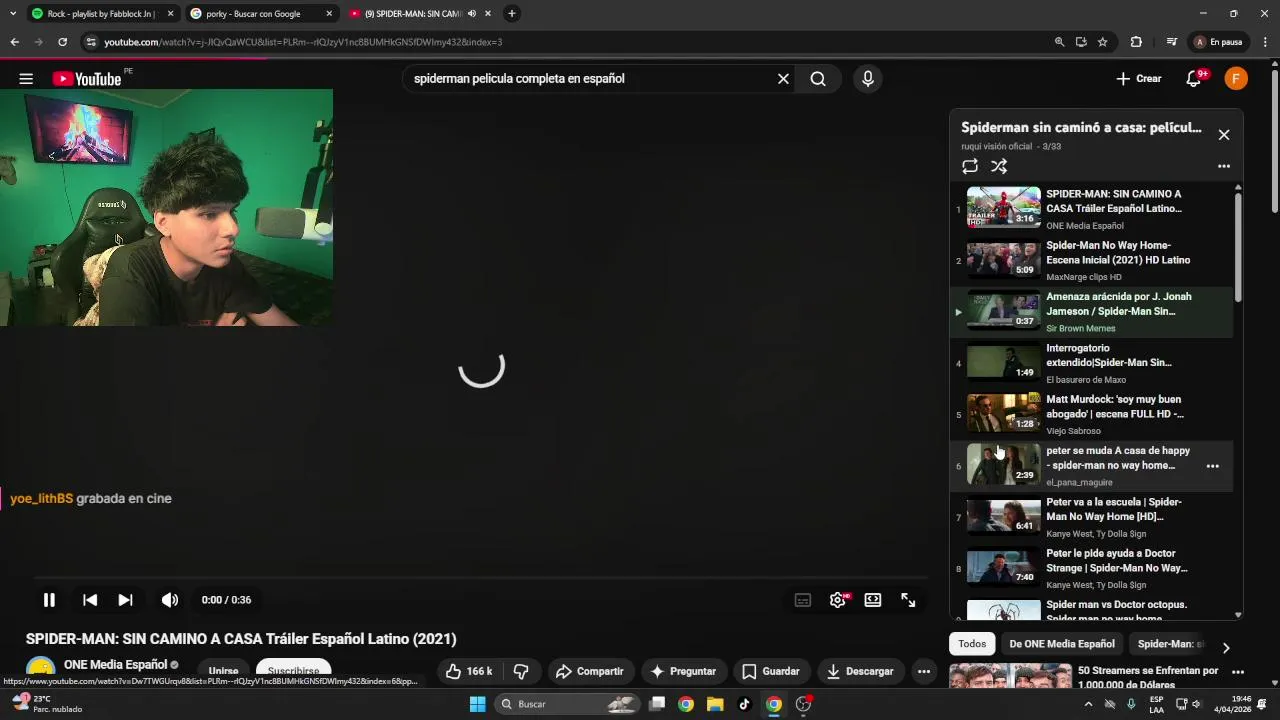The height and width of the screenshot is (720, 1280).
Task: Share the video with Compartir
Action: 589,671
